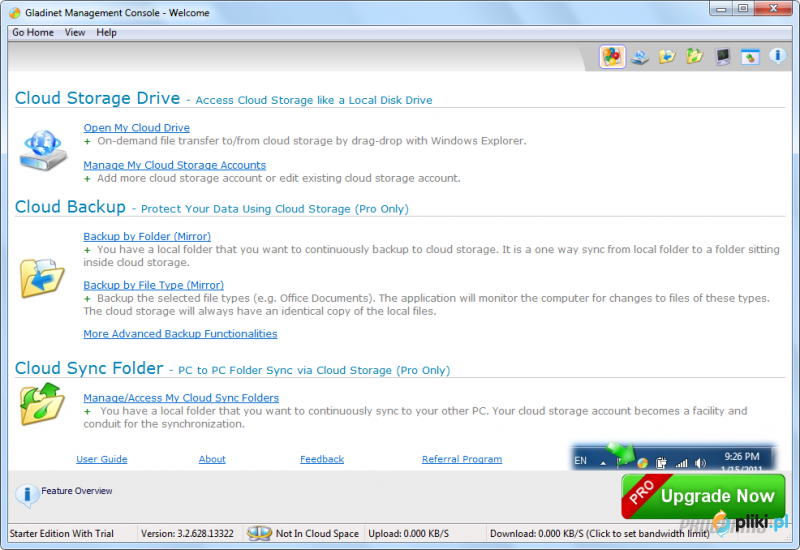Click the About link
Image resolution: width=800 pixels, height=550 pixels.
[x=212, y=459]
